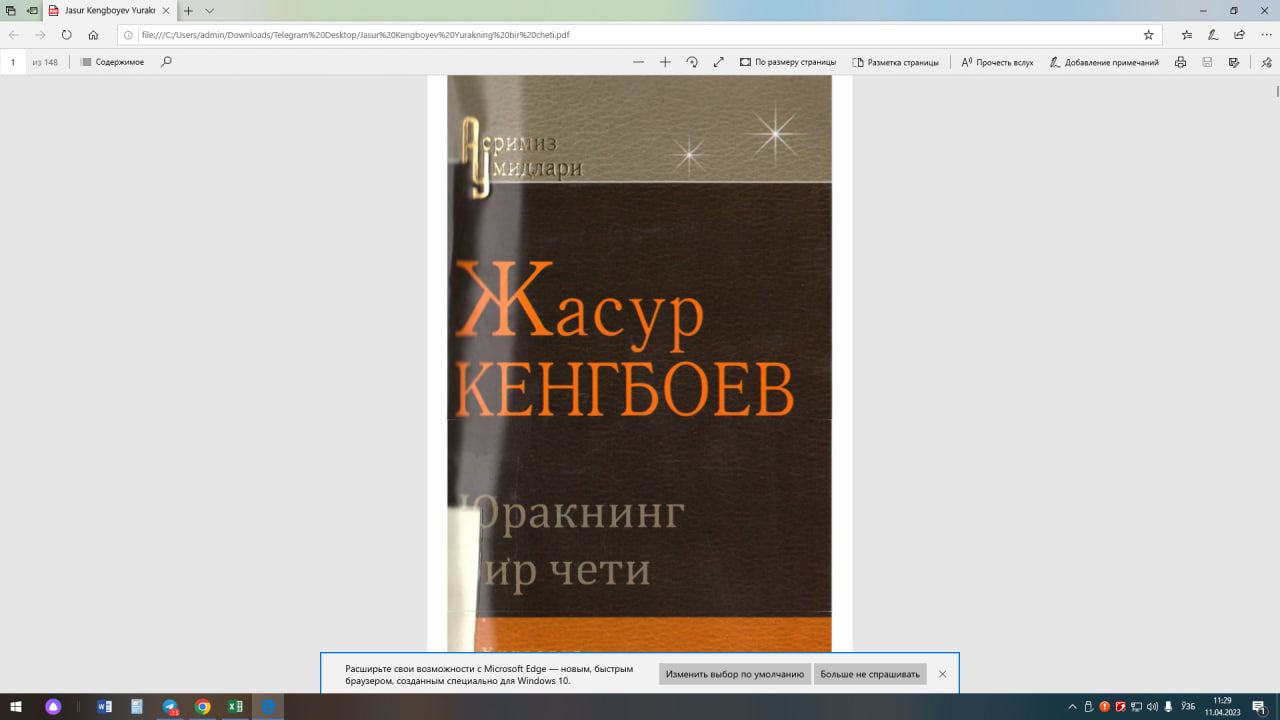Open the Содержимое contents panel
1280x720 pixels.
(113, 61)
